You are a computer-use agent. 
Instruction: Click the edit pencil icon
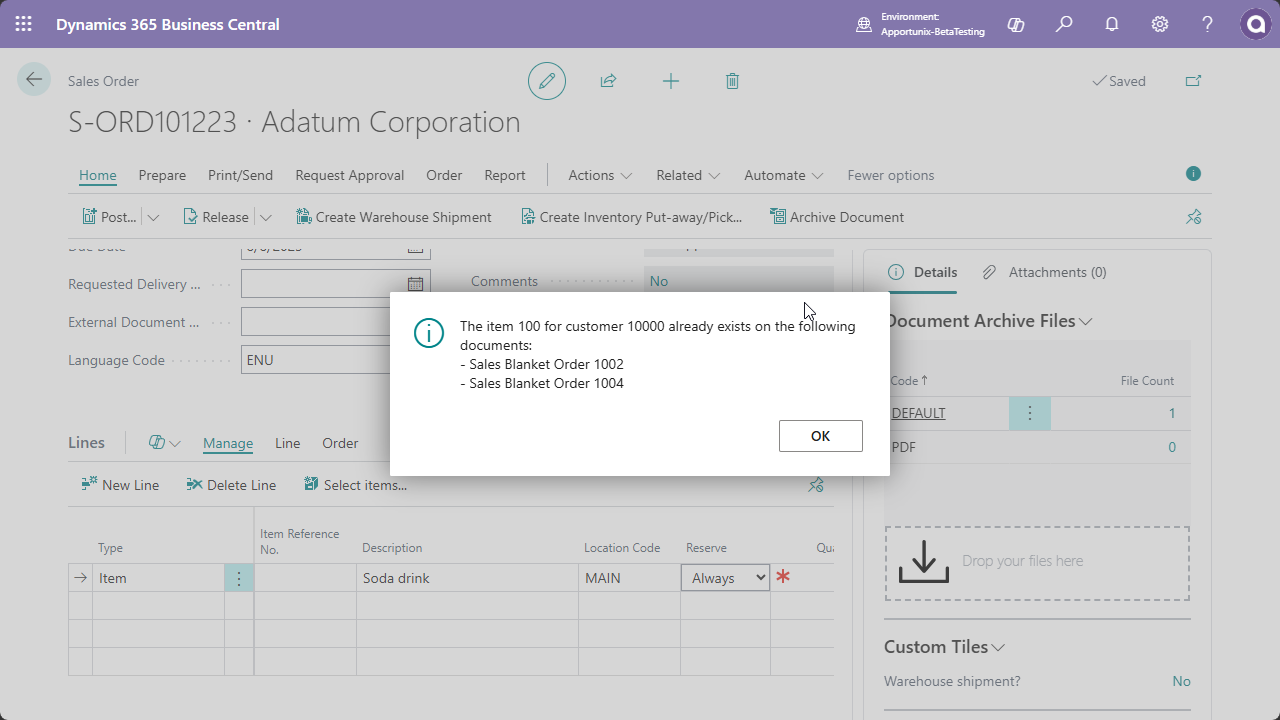(x=547, y=81)
